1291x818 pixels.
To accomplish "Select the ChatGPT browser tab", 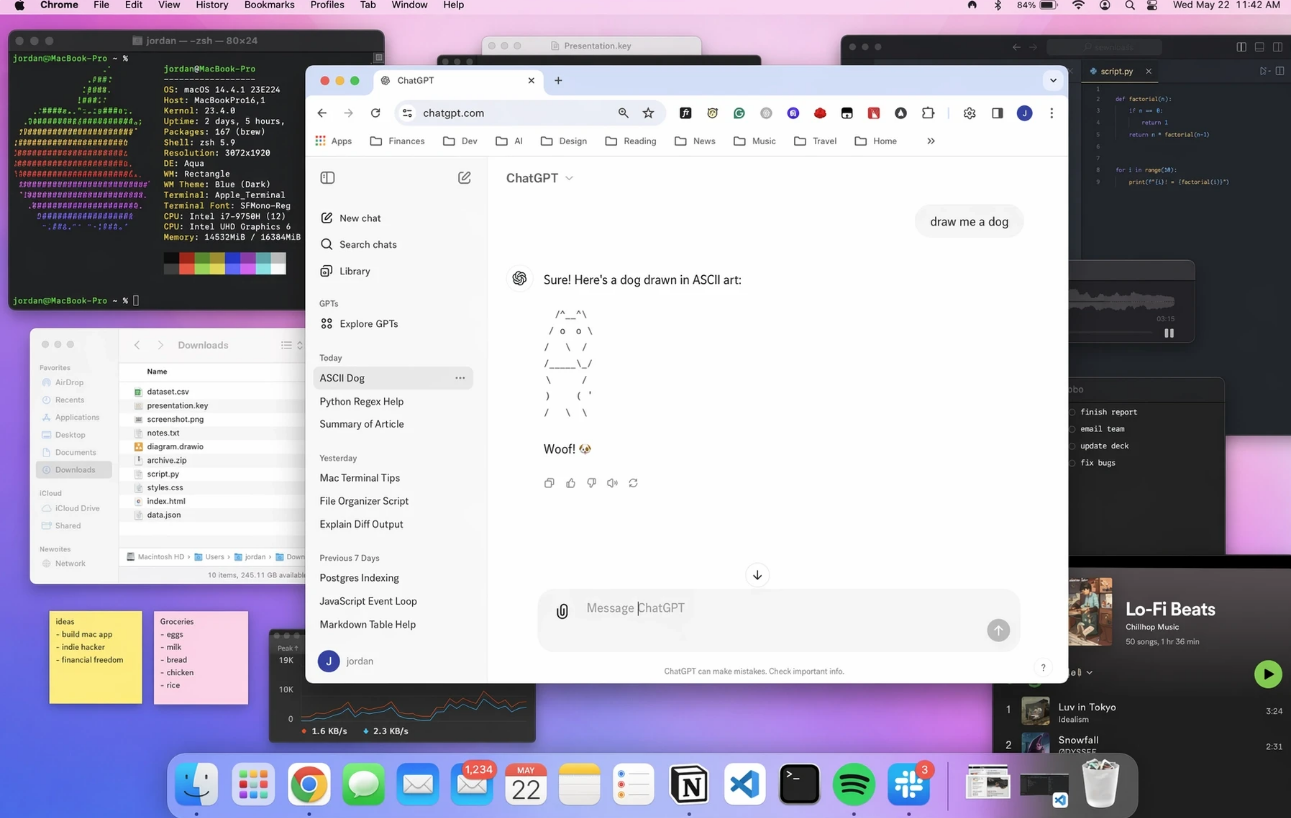I will coord(457,80).
